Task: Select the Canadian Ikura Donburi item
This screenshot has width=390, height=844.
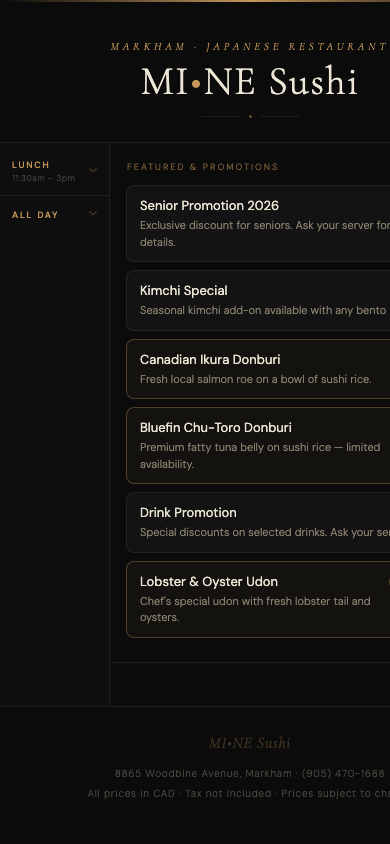Action: coord(258,369)
